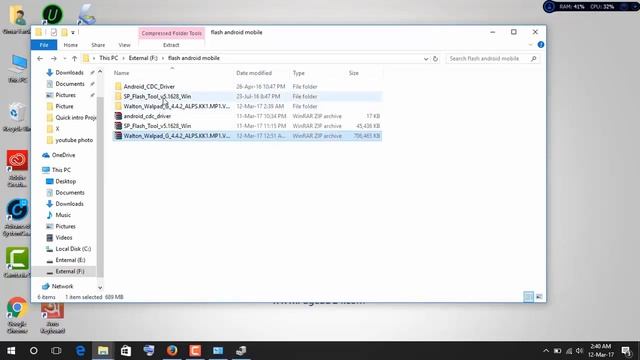Select This PC in navigation pane

click(61, 170)
